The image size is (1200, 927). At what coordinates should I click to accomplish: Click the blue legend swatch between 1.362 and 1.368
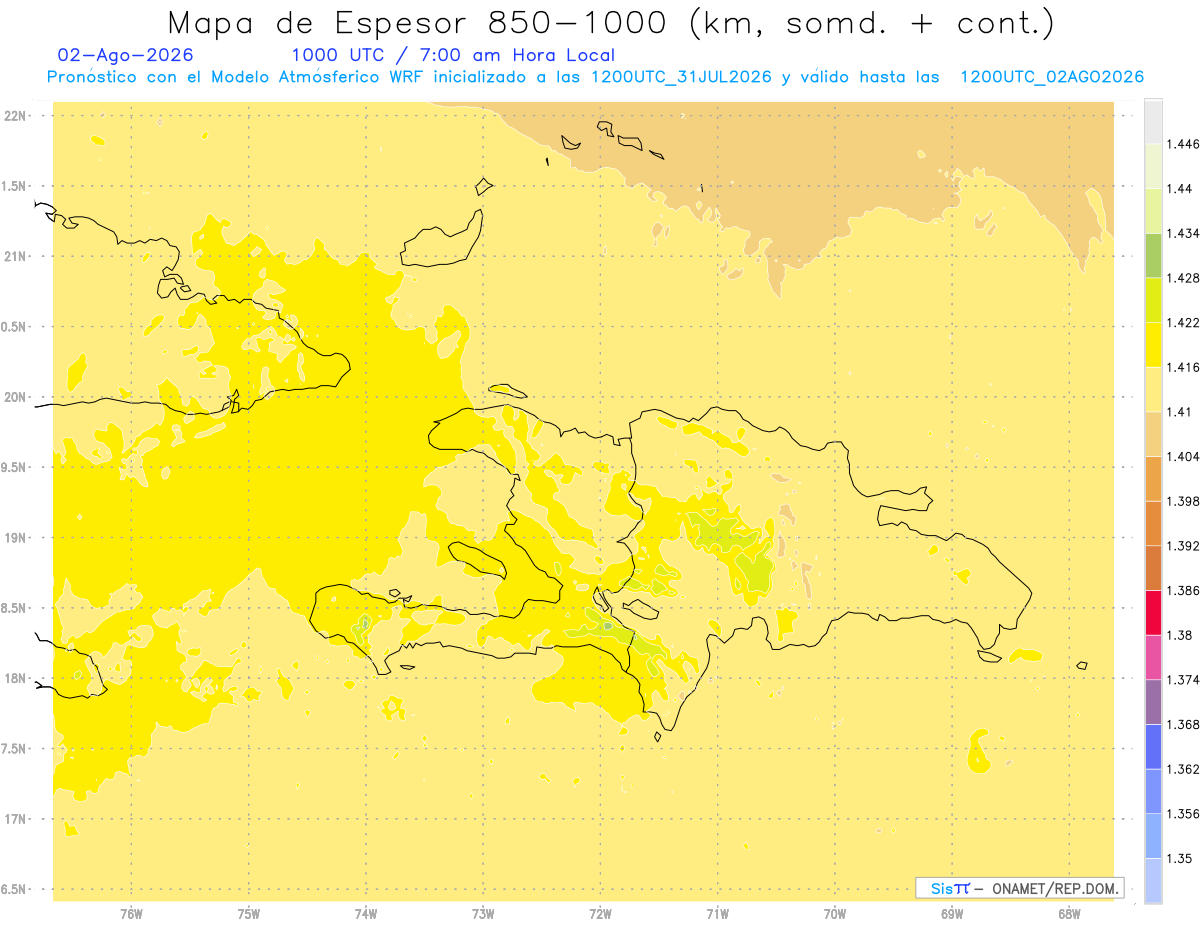click(1153, 746)
